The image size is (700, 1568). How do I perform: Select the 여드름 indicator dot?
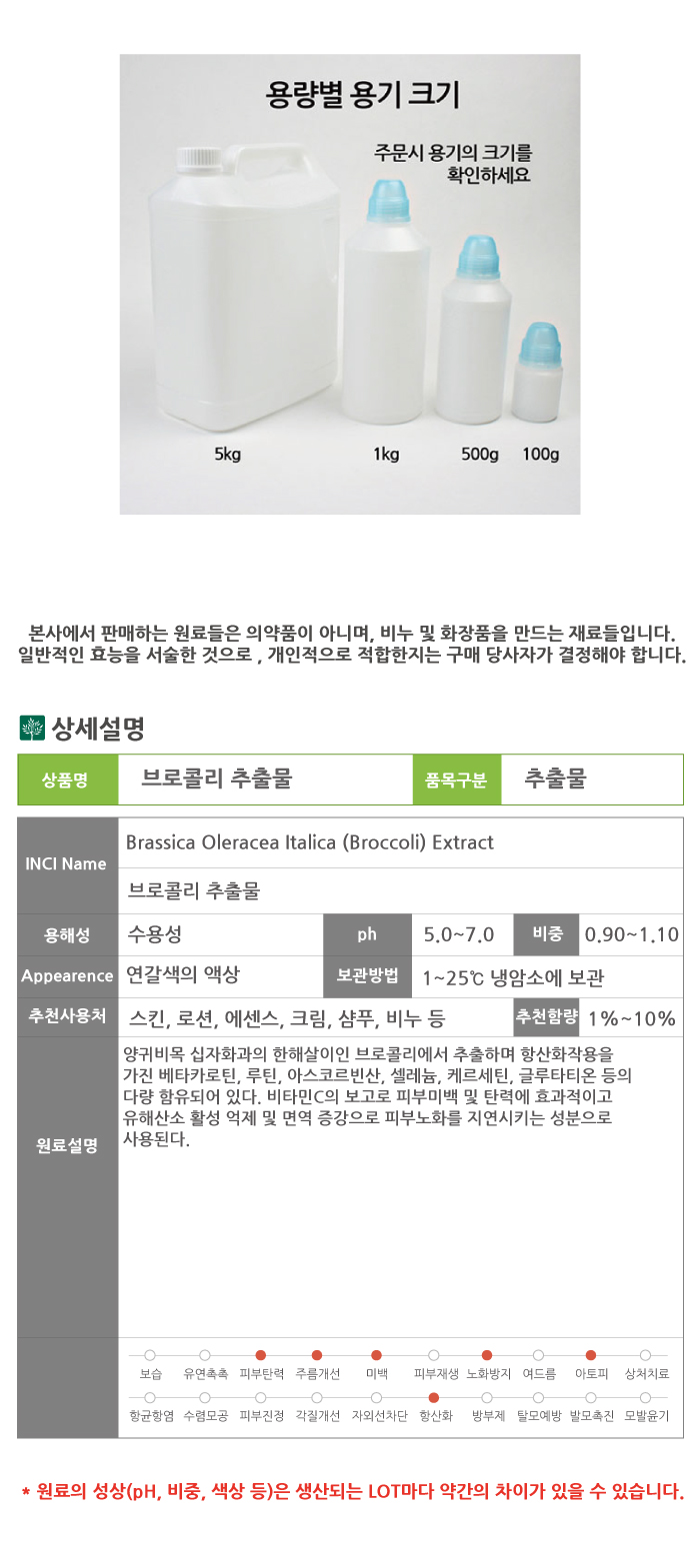pos(538,1355)
